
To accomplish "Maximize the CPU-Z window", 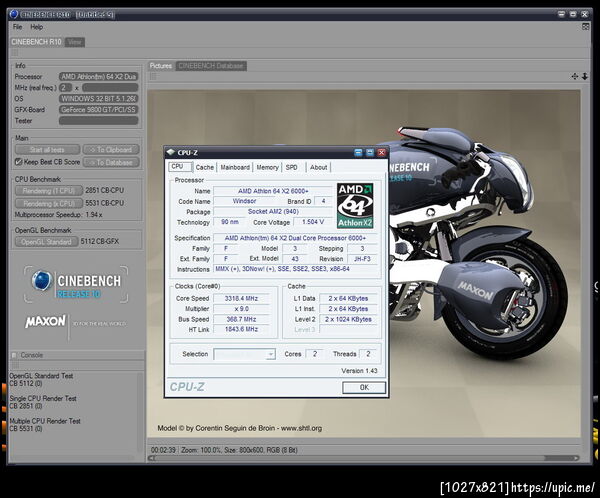I will 370,152.
